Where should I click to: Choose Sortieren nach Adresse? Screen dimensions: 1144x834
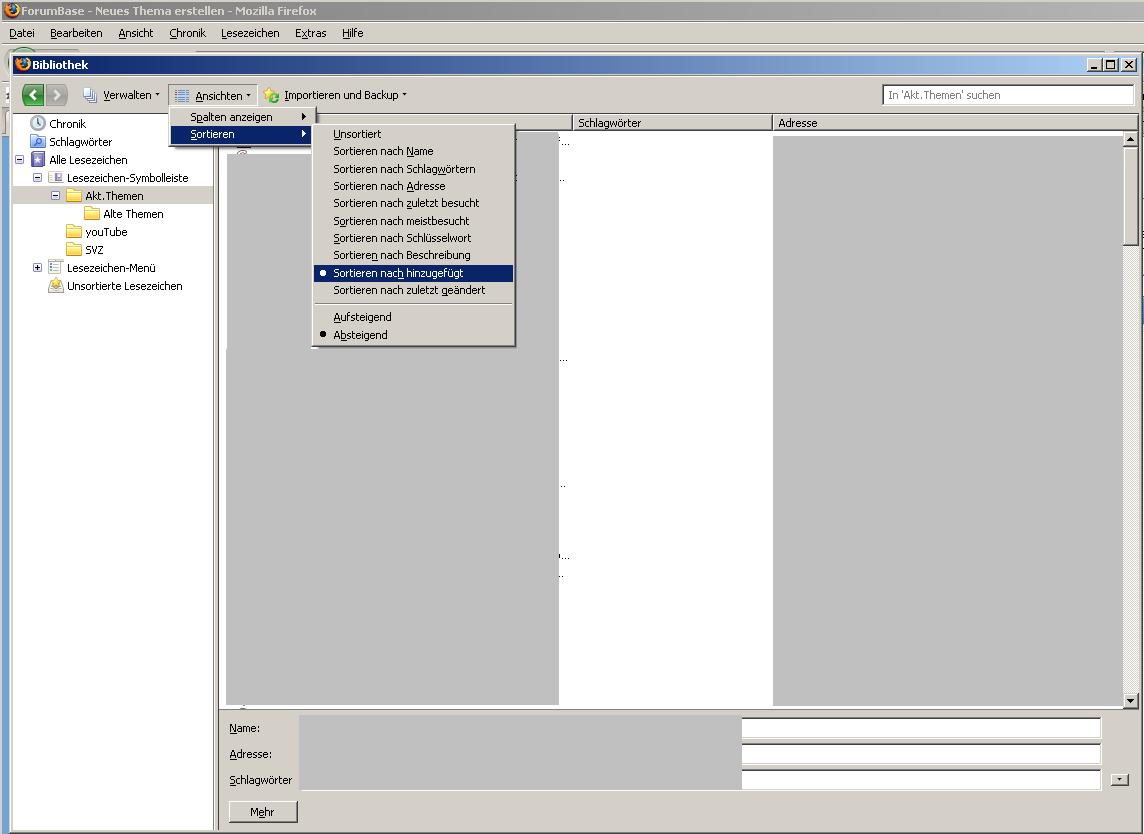pos(414,186)
